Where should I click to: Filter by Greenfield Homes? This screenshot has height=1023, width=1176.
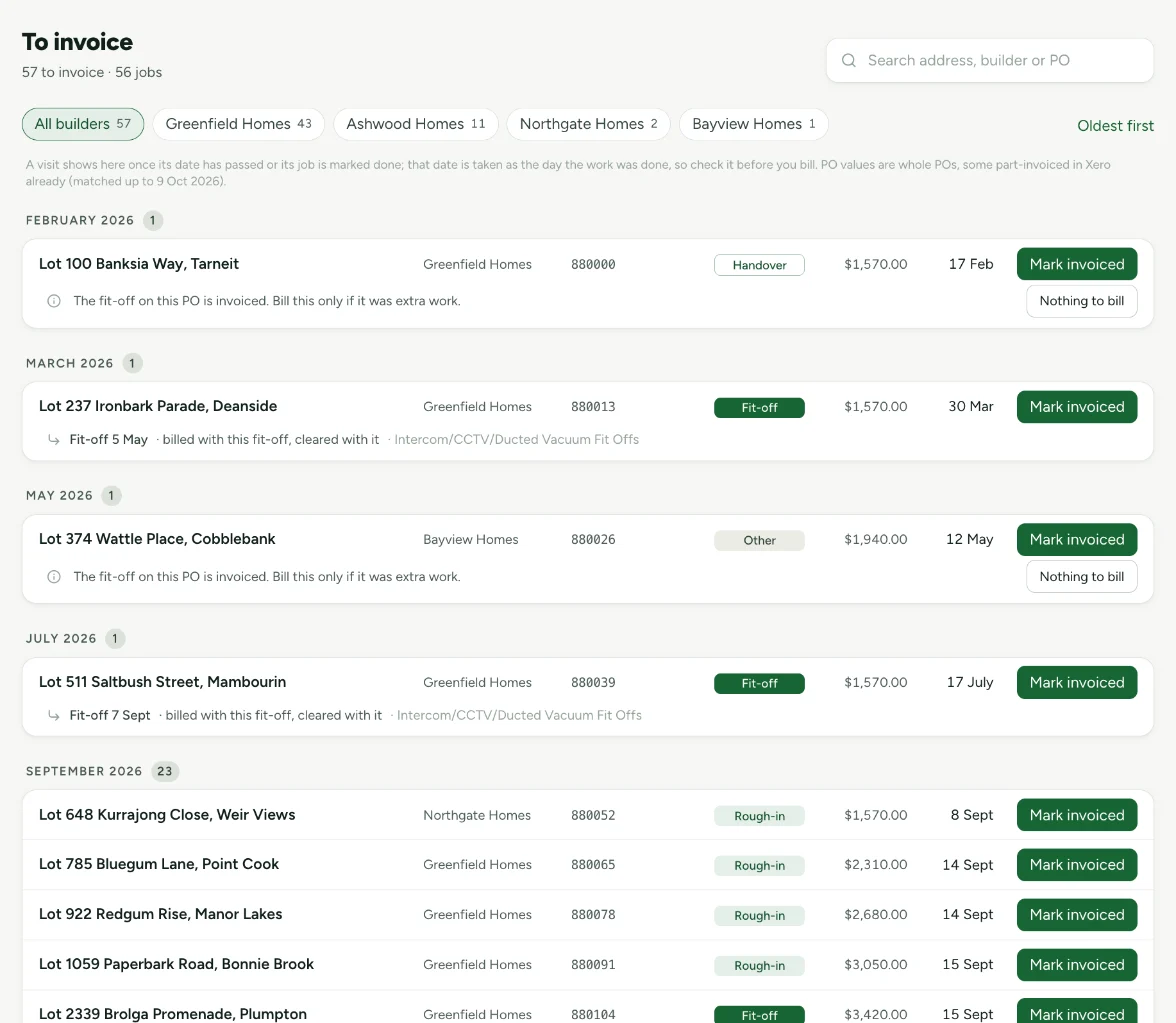click(x=238, y=124)
